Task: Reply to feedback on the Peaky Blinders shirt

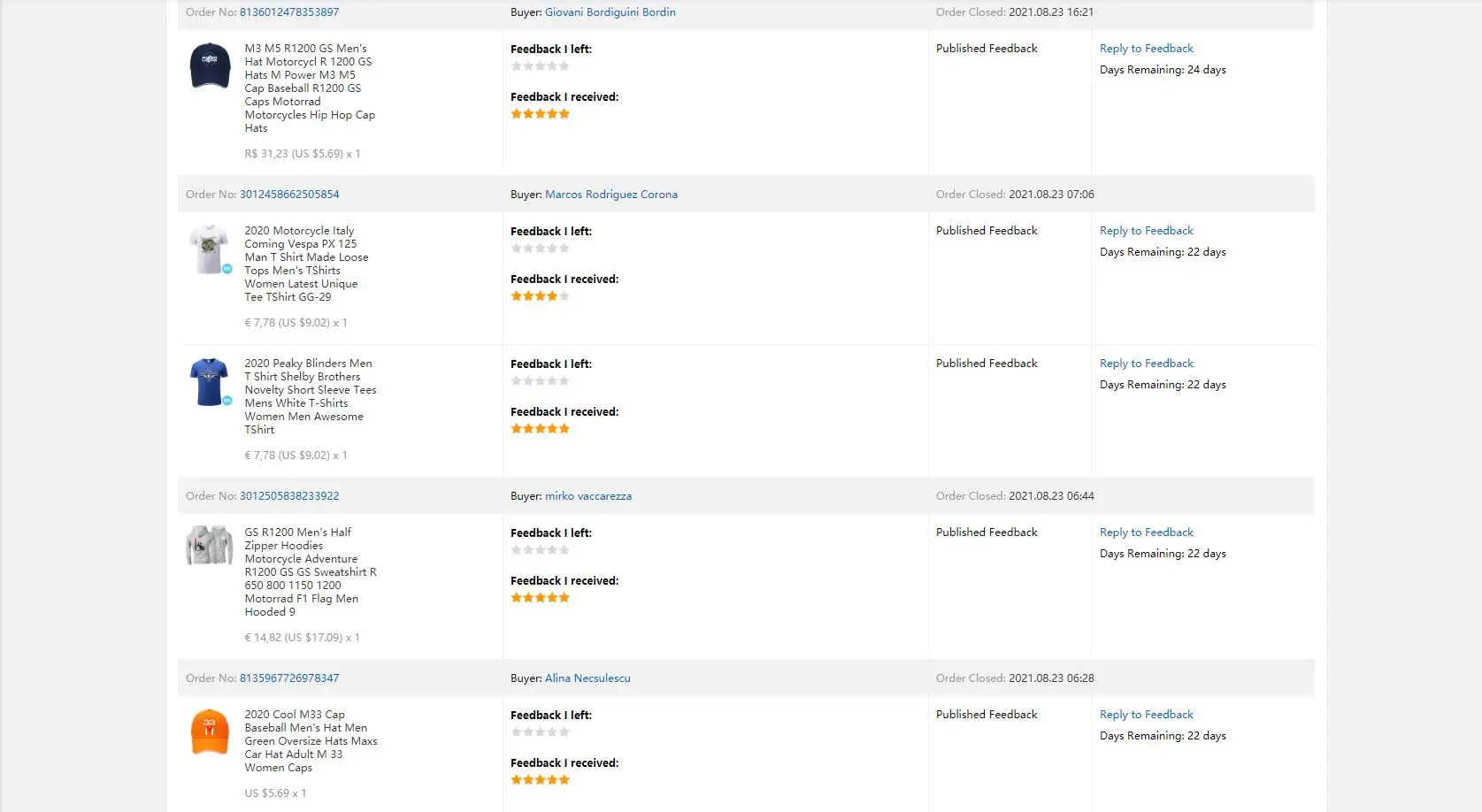Action: [1146, 364]
